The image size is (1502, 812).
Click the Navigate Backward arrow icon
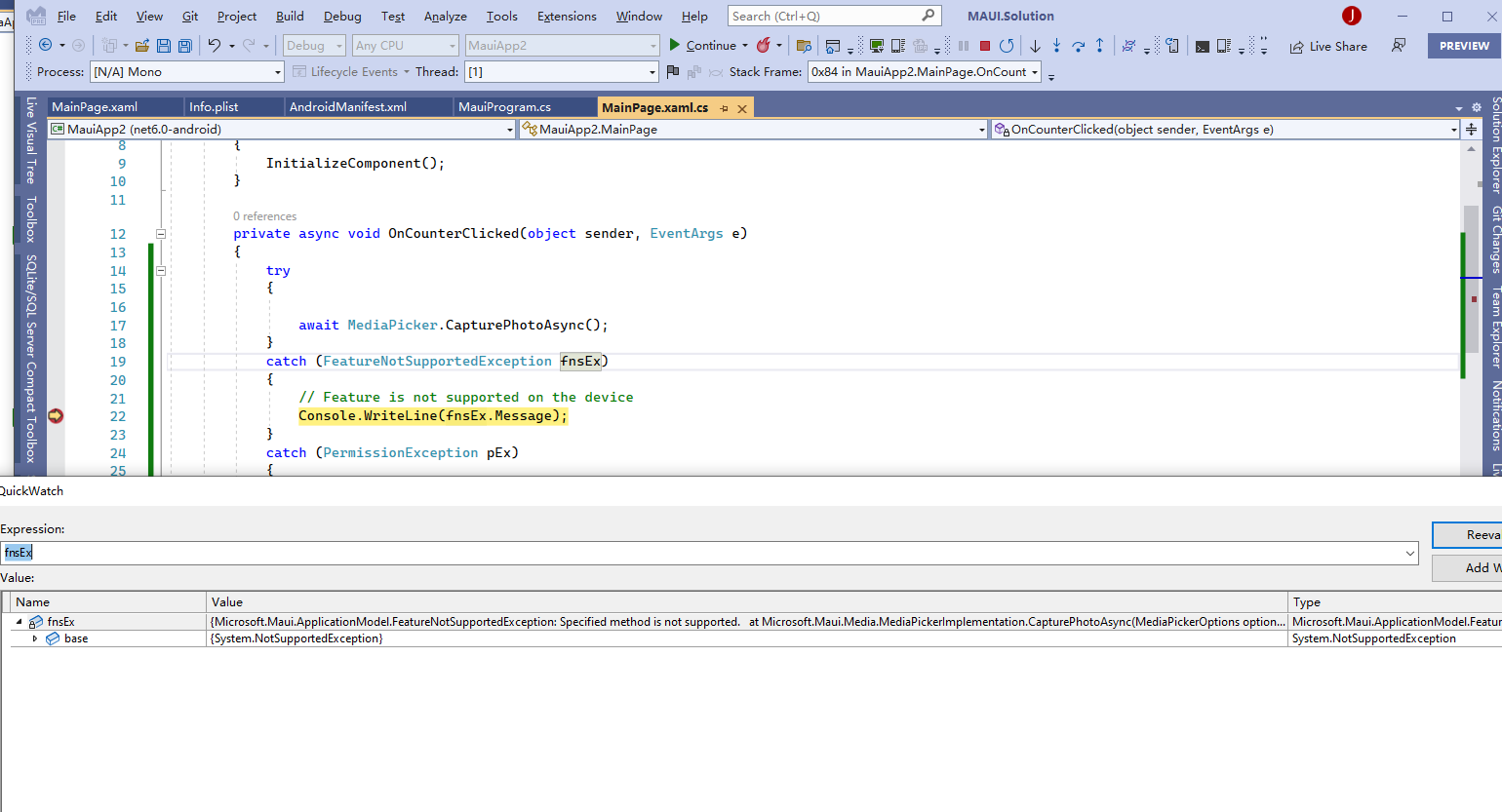pyautogui.click(x=45, y=46)
